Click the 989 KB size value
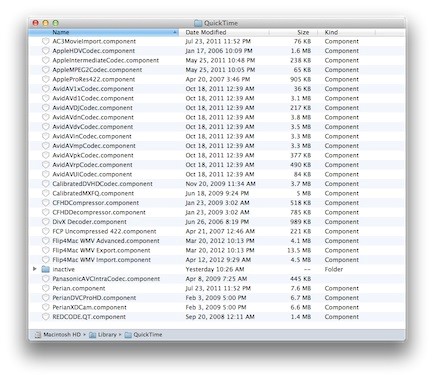The height and width of the screenshot is (380, 434). [301, 222]
